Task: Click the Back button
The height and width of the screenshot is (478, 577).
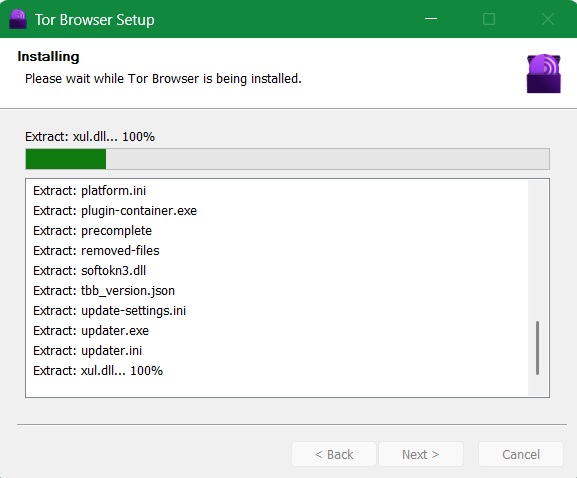Action: click(x=334, y=454)
